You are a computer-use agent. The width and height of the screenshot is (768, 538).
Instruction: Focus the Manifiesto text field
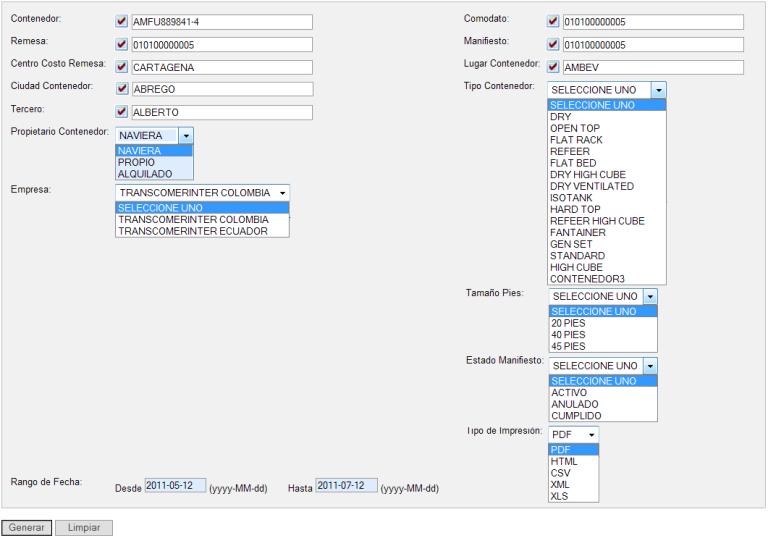click(652, 44)
